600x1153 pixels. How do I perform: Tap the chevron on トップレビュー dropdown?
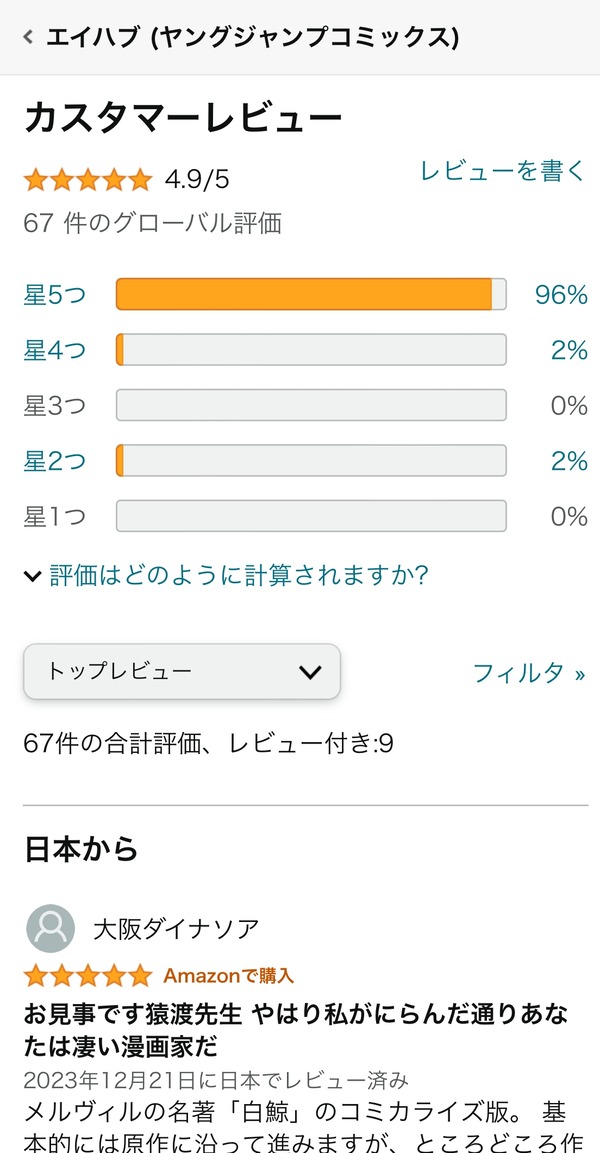(310, 671)
